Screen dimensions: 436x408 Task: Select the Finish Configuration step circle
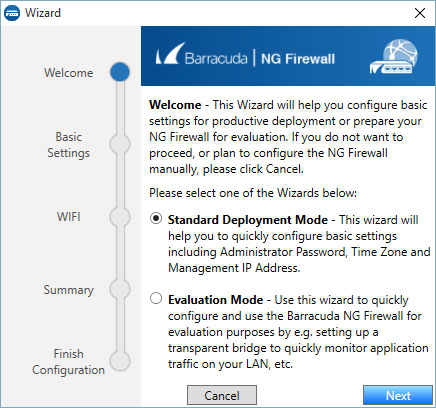[x=120, y=361]
